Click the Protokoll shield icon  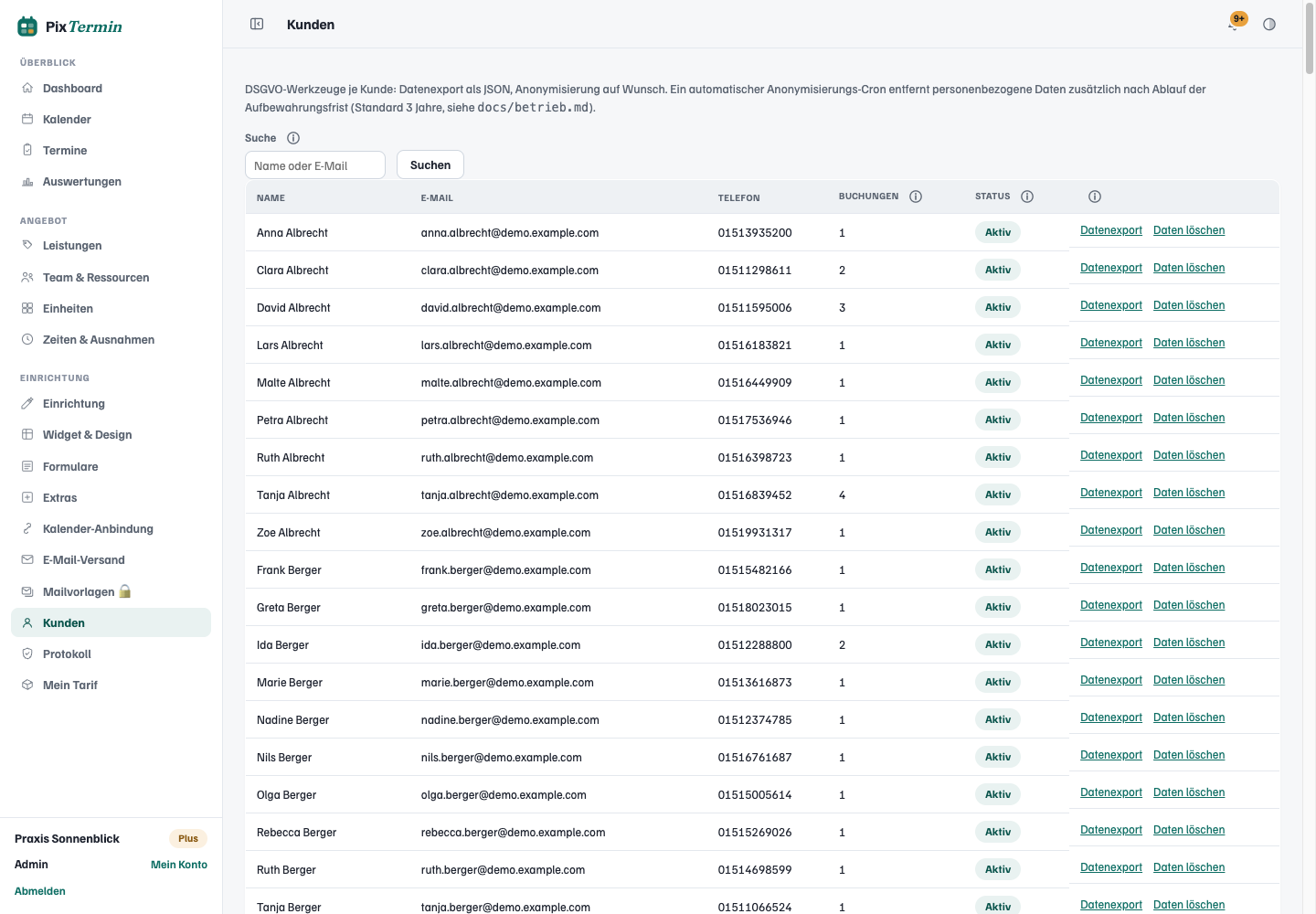pos(27,654)
